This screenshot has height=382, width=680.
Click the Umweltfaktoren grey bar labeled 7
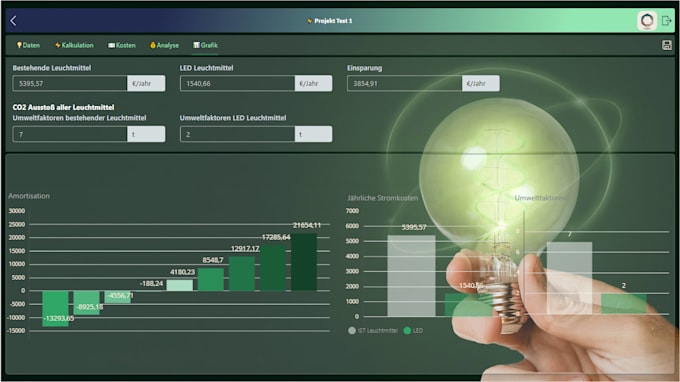(x=569, y=278)
